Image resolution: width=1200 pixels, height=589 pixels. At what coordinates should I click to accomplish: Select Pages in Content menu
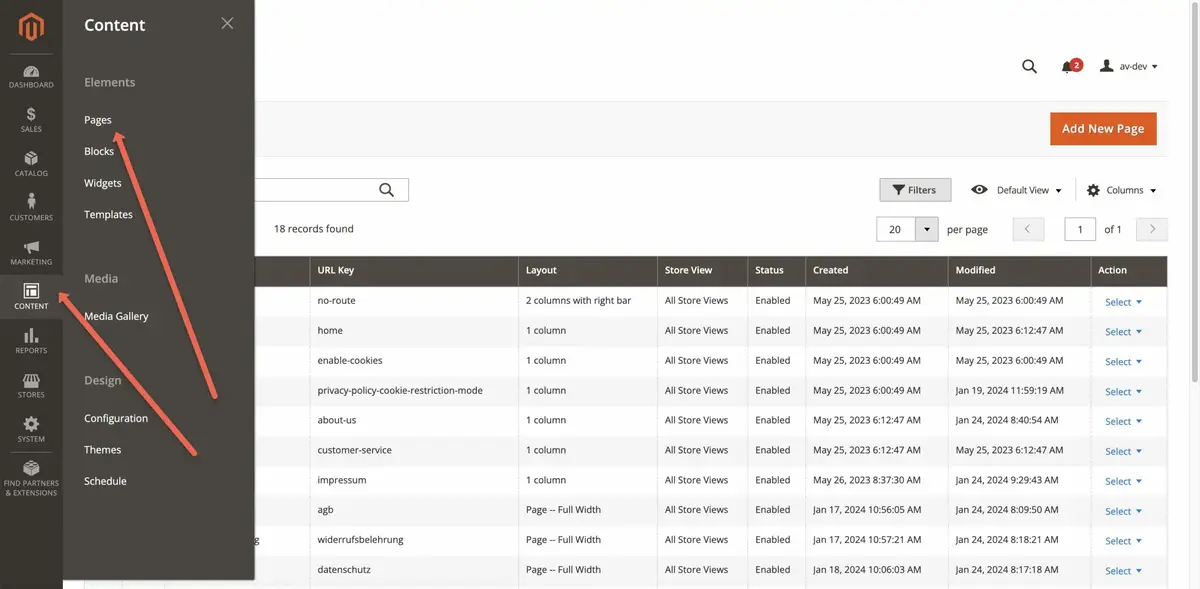click(x=98, y=120)
